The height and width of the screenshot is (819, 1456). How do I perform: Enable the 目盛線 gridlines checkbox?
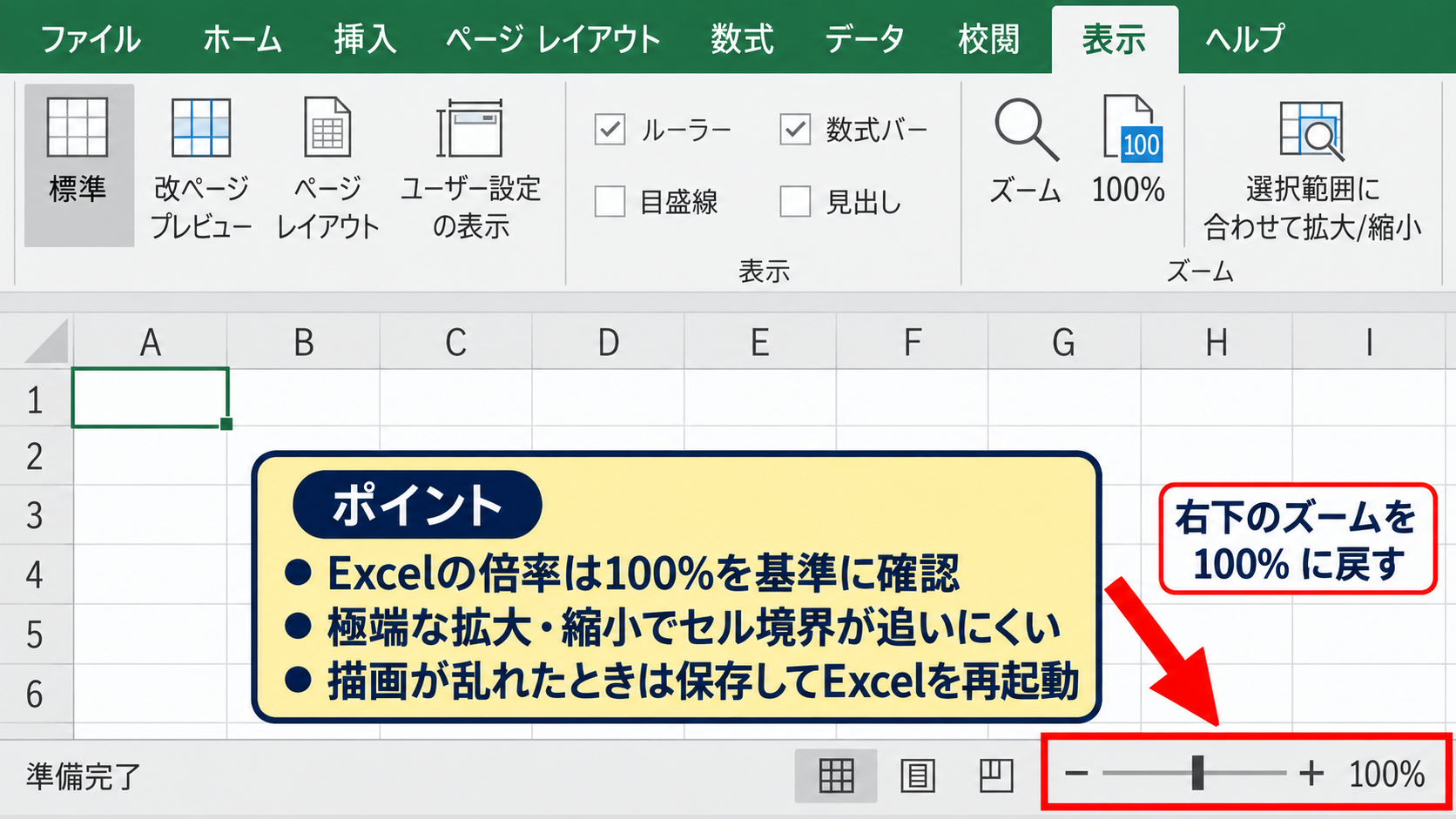(x=610, y=201)
